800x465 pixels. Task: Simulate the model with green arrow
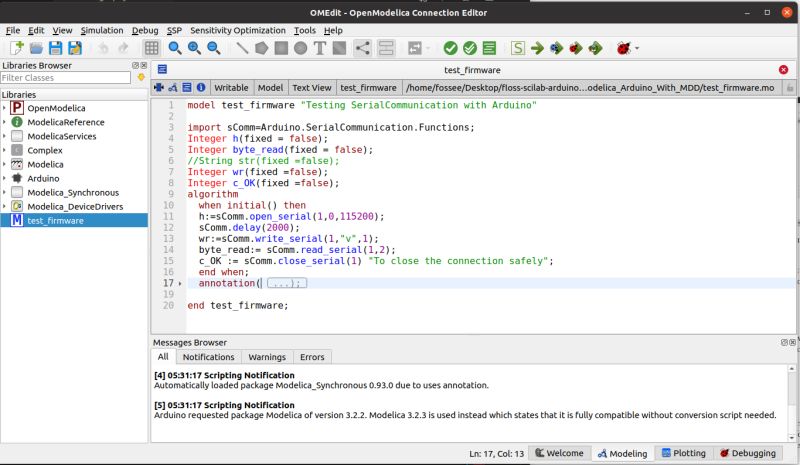[x=537, y=48]
